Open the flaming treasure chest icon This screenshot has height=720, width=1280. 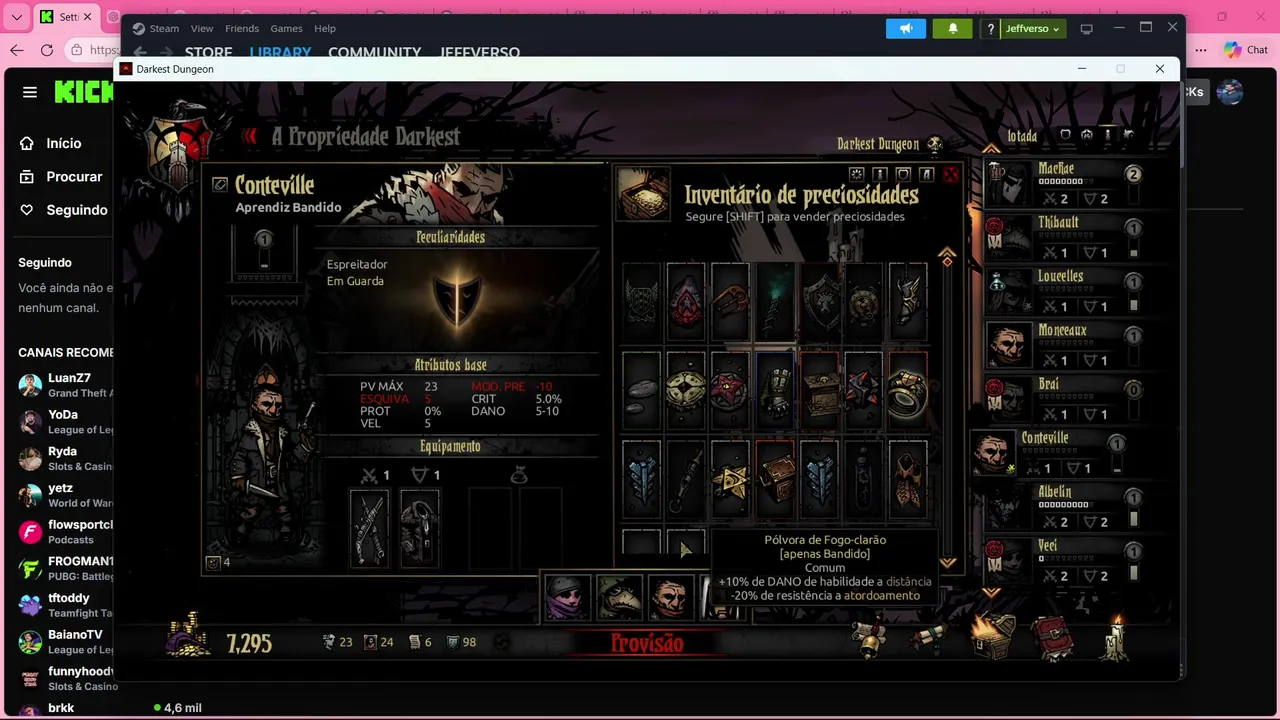994,636
